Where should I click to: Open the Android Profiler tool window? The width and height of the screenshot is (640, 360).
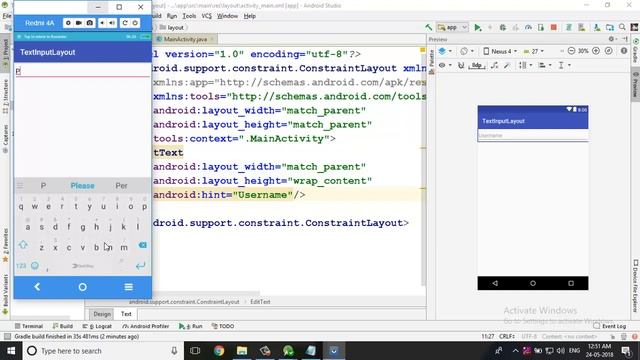click(x=146, y=326)
